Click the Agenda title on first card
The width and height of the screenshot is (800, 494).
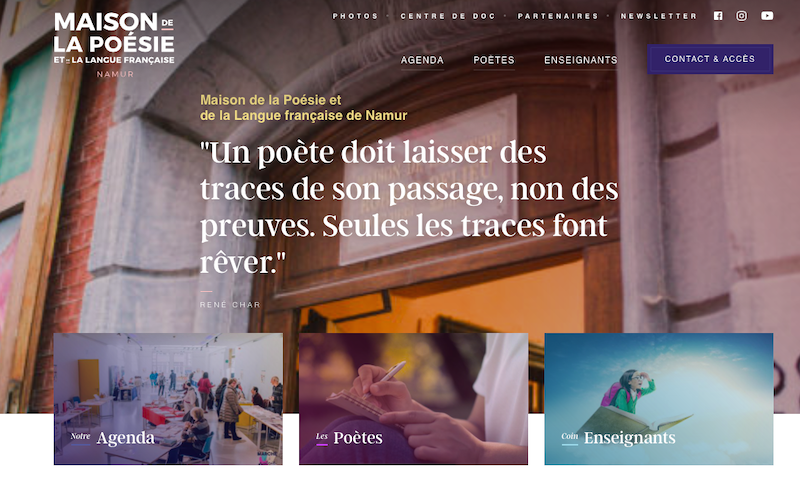click(x=126, y=438)
